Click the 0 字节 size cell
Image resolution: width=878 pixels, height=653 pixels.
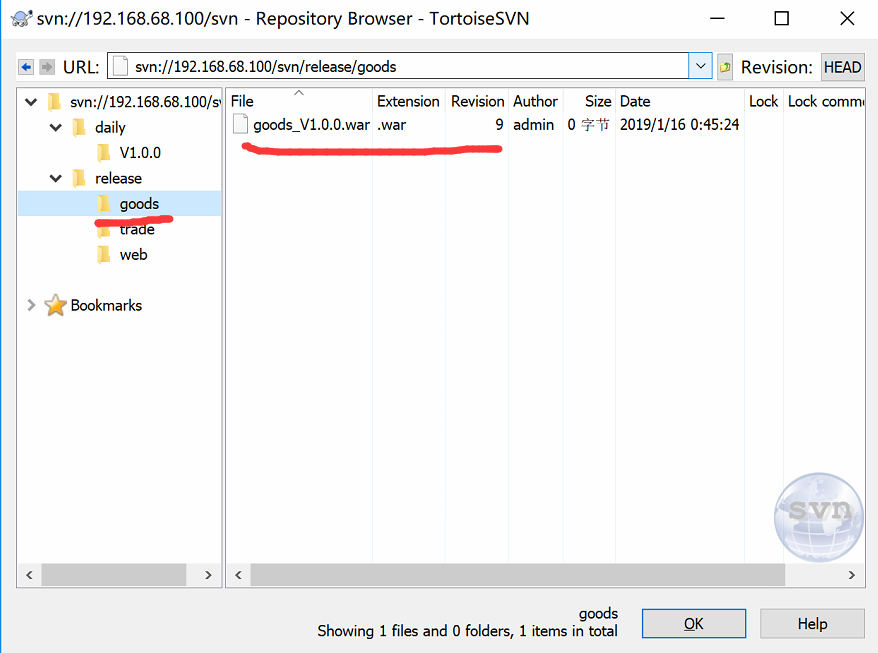[588, 124]
